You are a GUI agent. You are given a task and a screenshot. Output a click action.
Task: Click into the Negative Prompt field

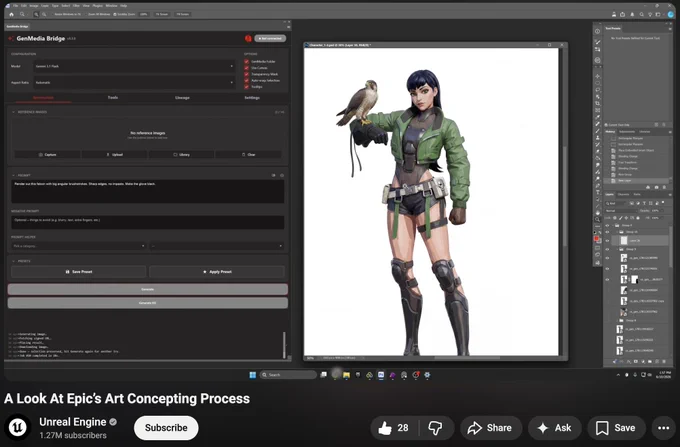[147, 222]
